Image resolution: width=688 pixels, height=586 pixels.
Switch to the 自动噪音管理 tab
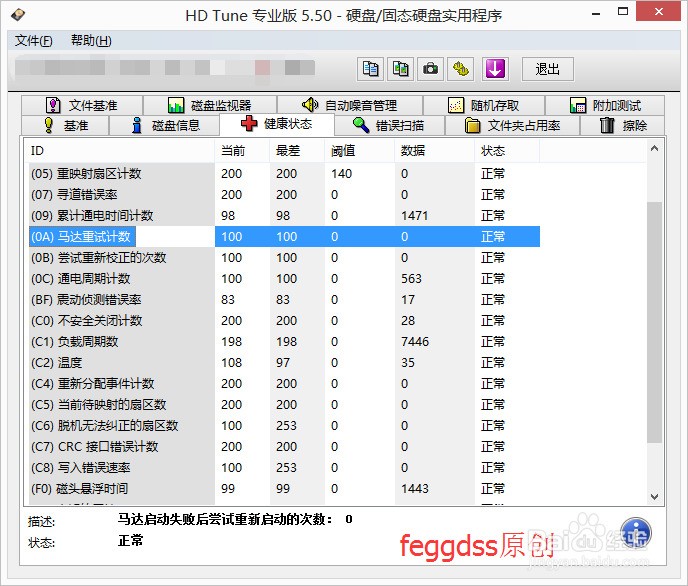click(350, 105)
